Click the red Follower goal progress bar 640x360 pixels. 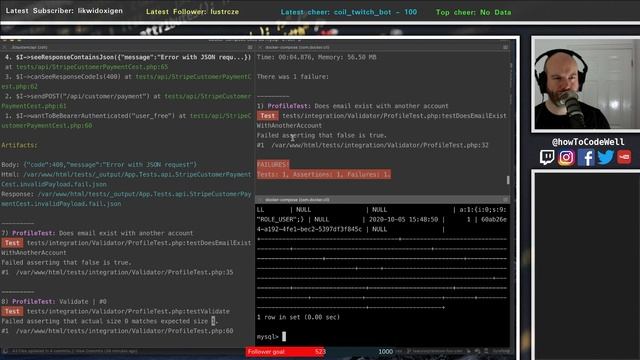point(285,351)
